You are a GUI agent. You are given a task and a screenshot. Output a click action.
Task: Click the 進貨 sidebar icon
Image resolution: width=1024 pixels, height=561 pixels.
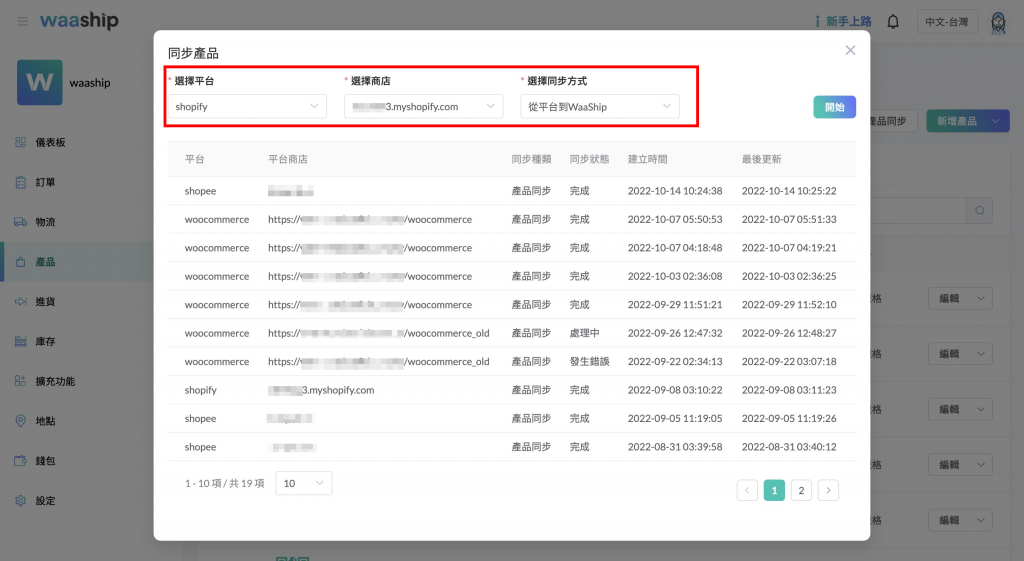21,301
